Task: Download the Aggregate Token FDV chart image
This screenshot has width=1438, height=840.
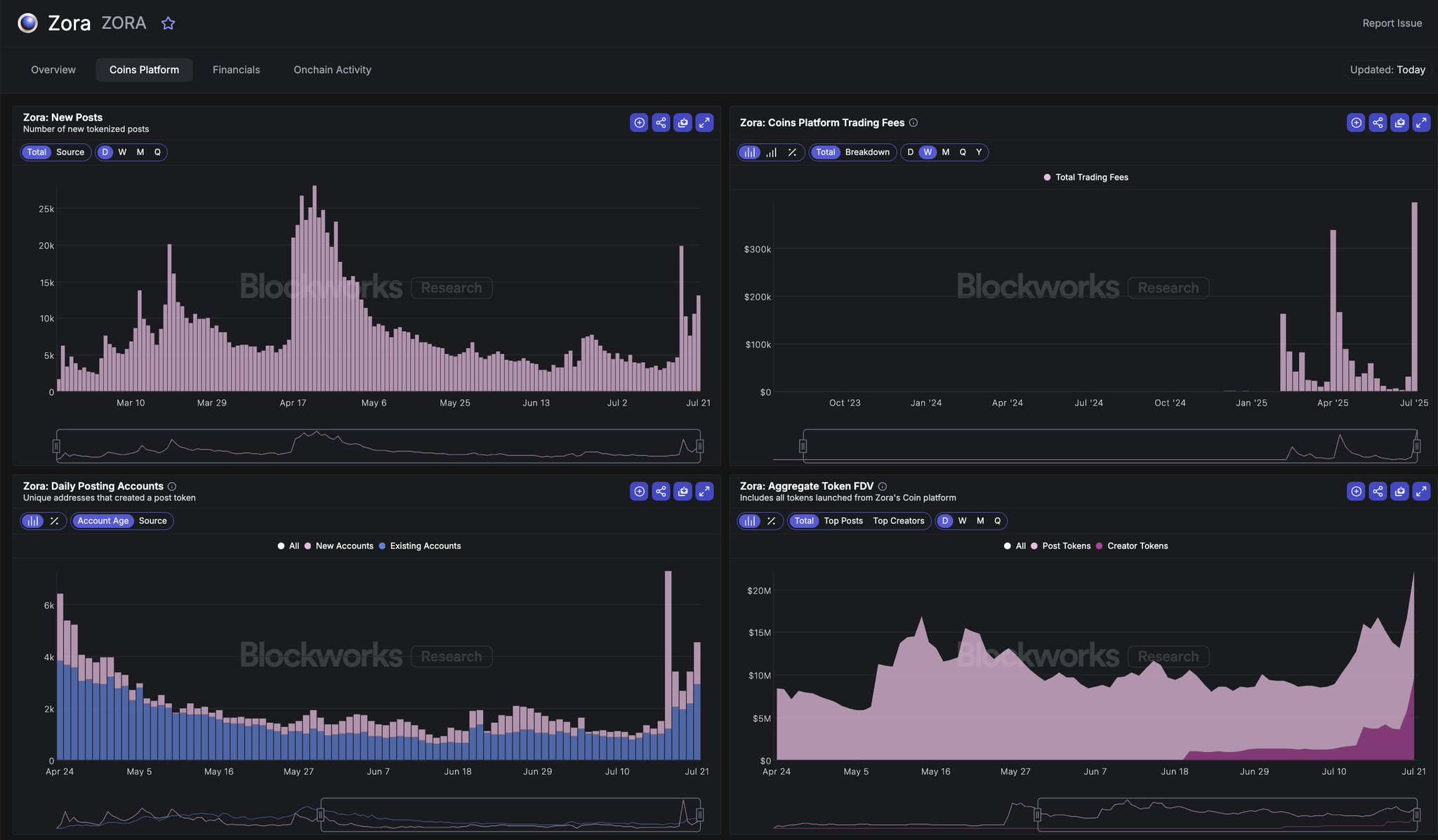Action: point(1399,491)
